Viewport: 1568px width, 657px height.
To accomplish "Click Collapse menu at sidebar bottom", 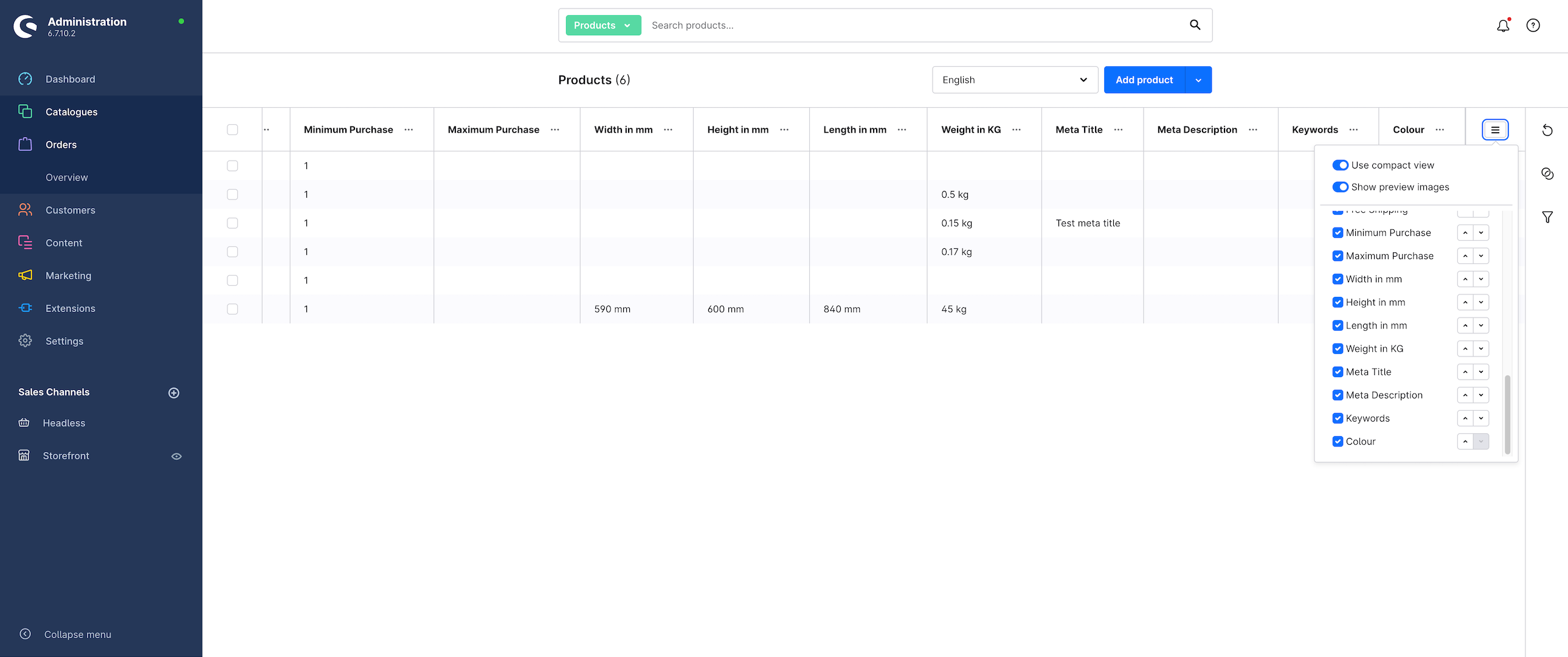I will (64, 634).
